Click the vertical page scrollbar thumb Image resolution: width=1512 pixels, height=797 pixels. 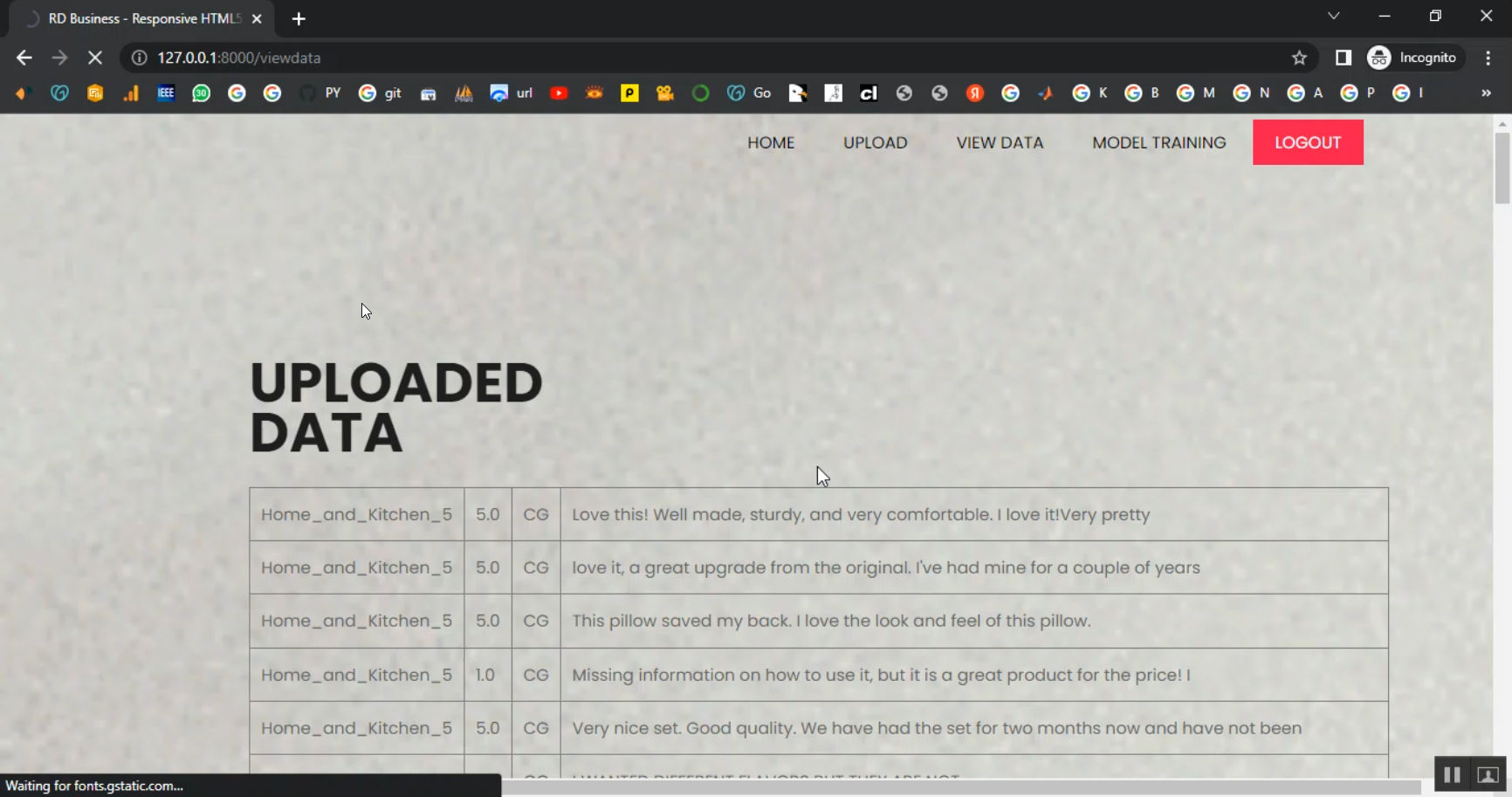point(1502,168)
